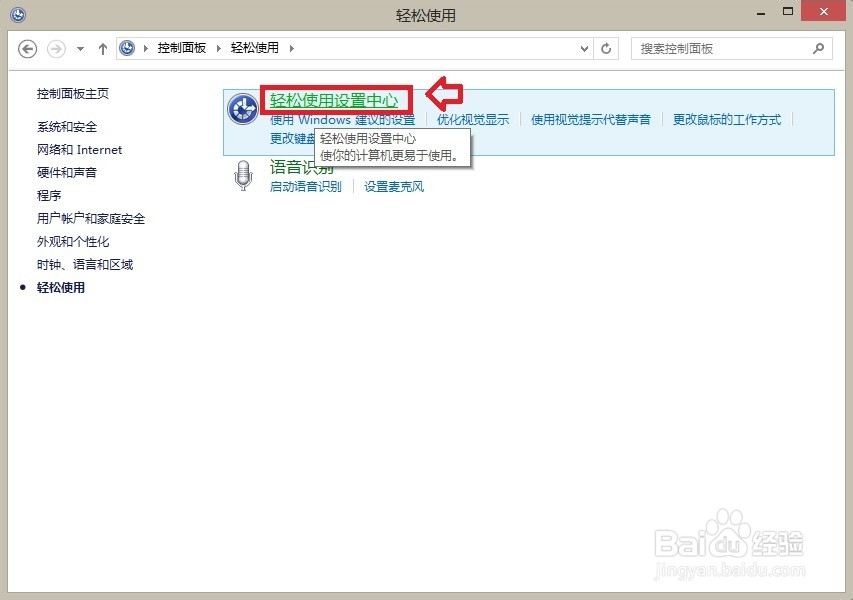This screenshot has height=600, width=853.
Task: Open 启动语音识别
Action: tap(304, 186)
